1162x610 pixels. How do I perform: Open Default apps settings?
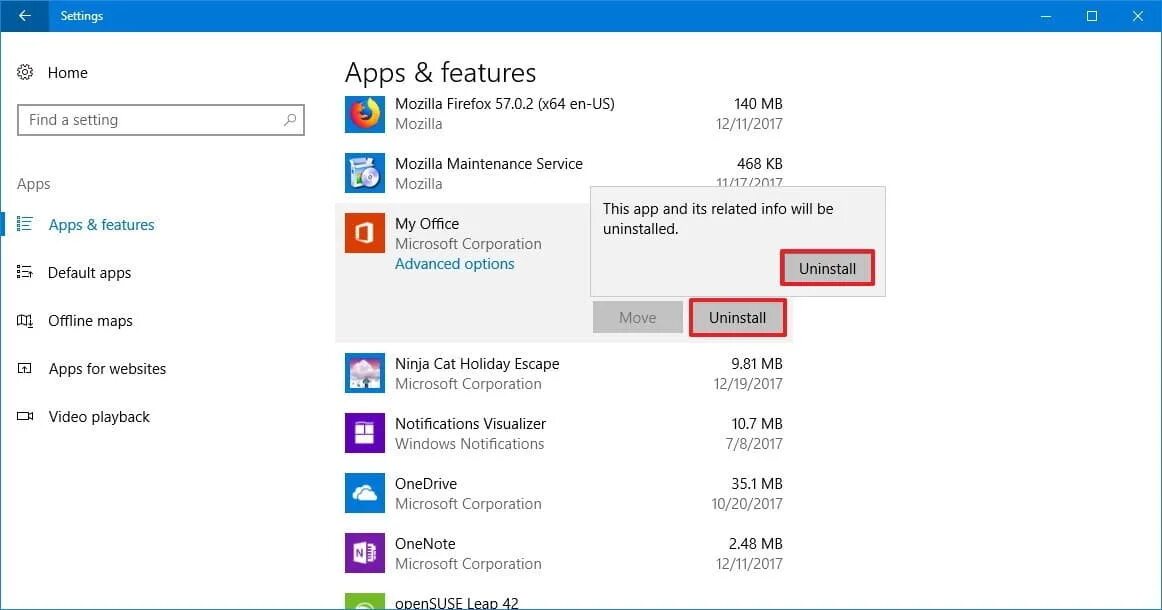coord(89,273)
